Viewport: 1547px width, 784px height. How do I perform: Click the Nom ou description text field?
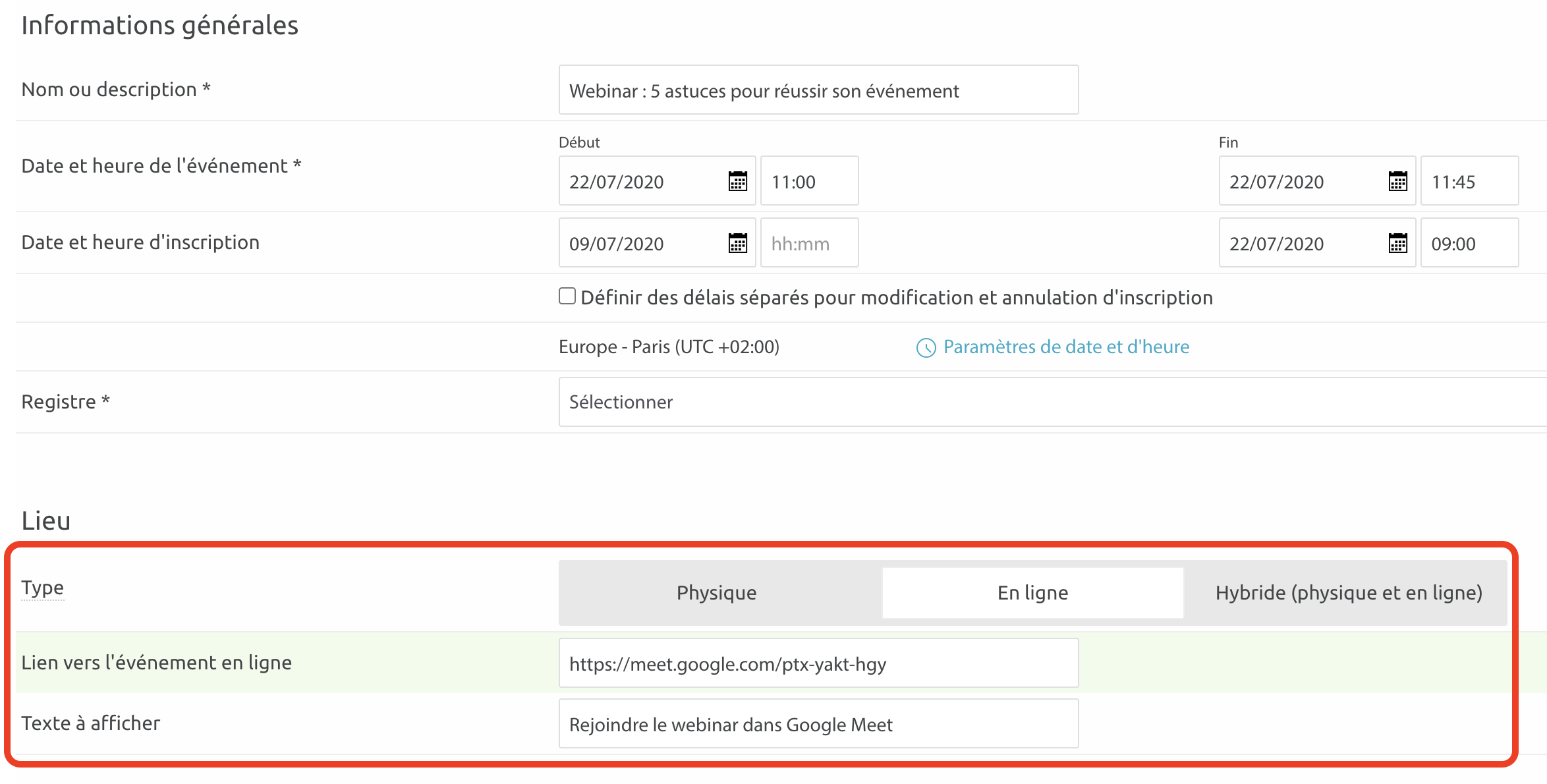[x=818, y=90]
